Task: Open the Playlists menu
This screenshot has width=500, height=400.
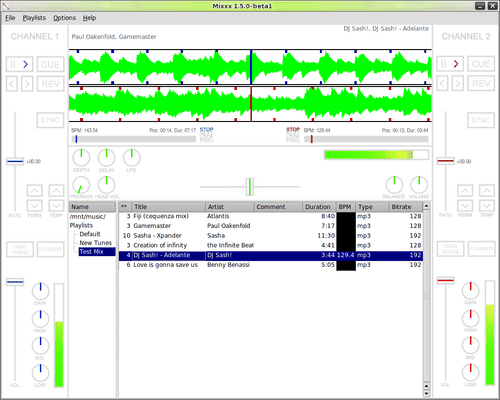Action: click(x=34, y=18)
